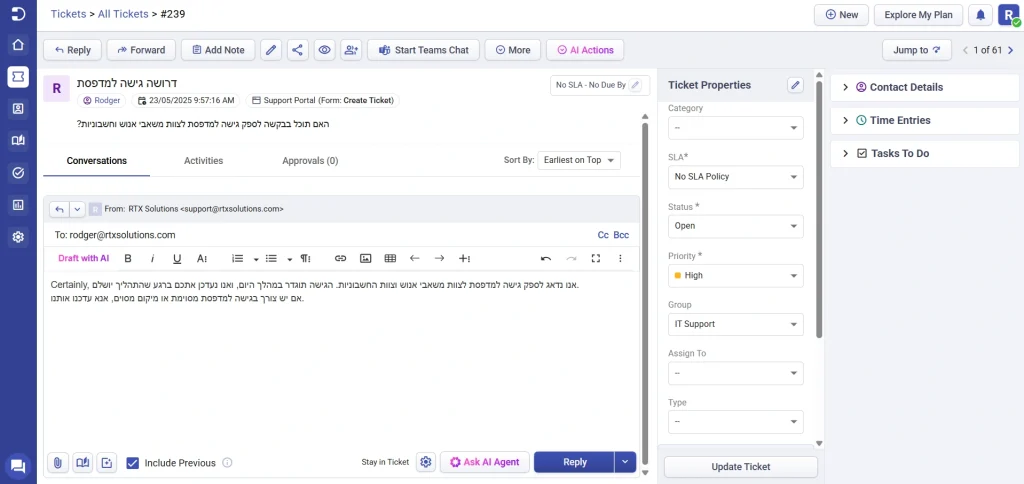
Task: Click the canned response icon beside Include Previous
Action: (107, 462)
